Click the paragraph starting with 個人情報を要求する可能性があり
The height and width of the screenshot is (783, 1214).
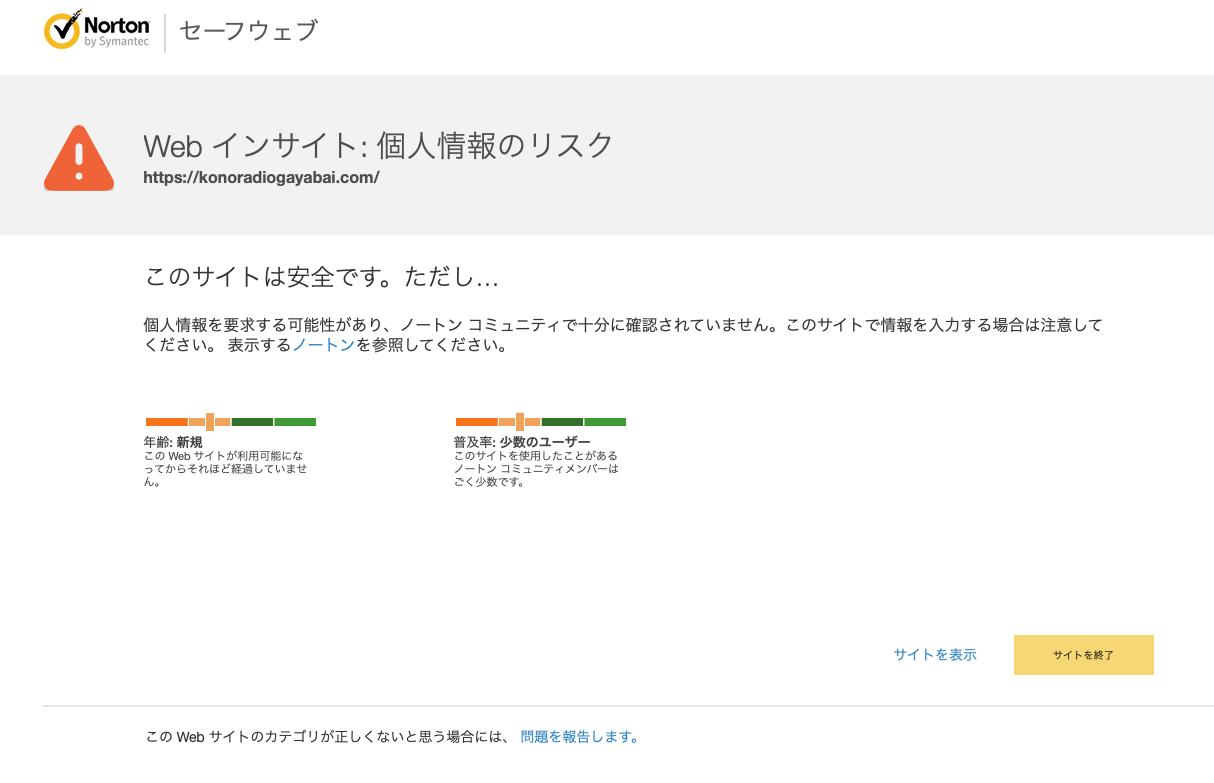[x=623, y=335]
